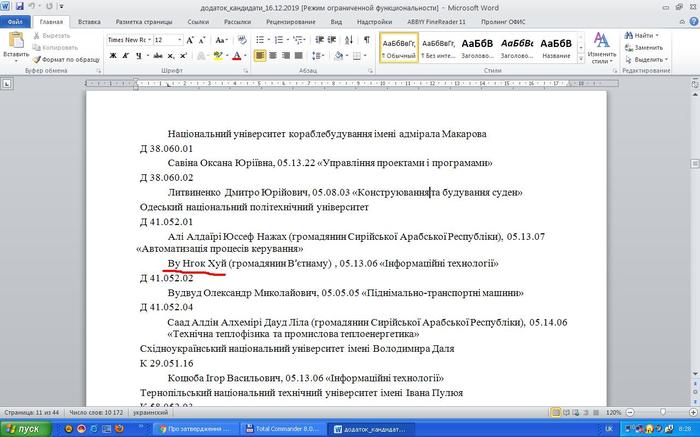Click the Grow Font icon
Screen dimensions: 700x437
tap(190, 40)
